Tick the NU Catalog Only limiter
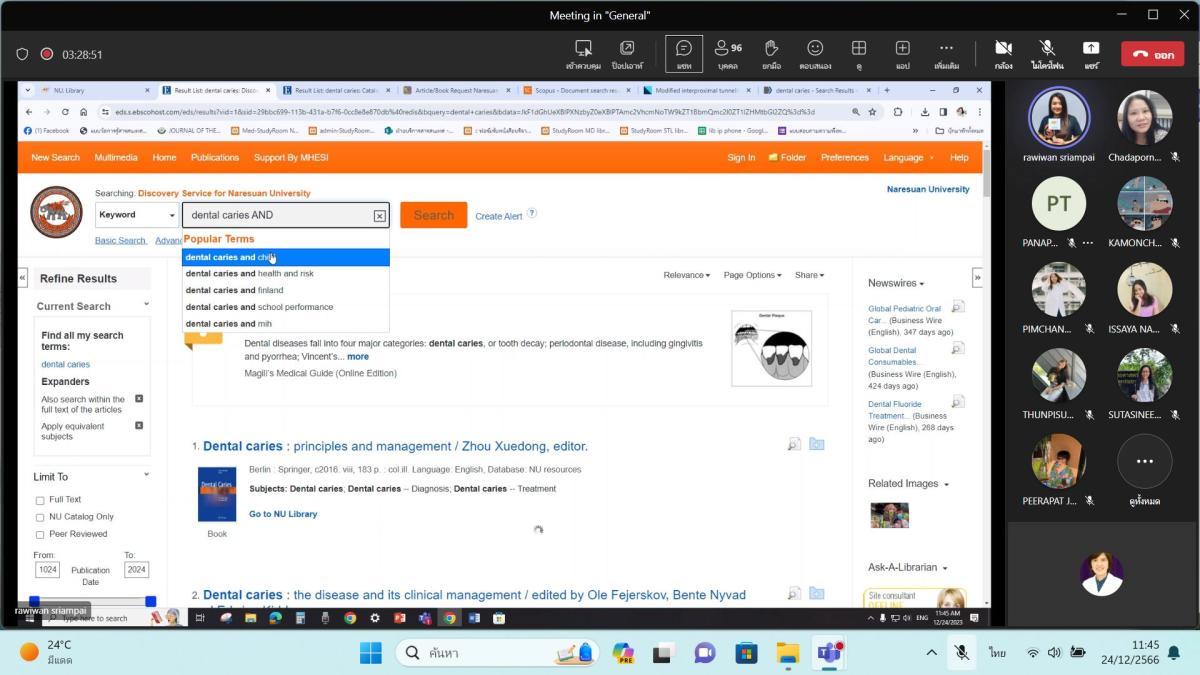 pyautogui.click(x=40, y=517)
